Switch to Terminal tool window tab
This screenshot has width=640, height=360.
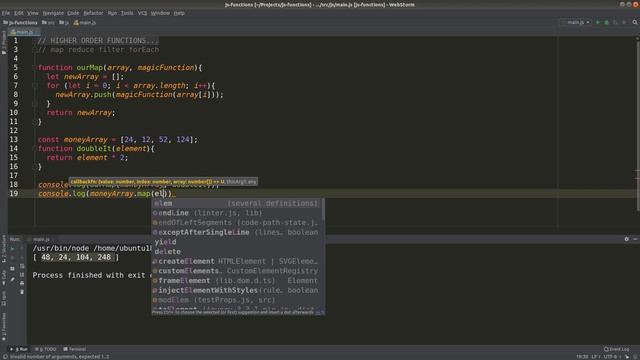75,349
